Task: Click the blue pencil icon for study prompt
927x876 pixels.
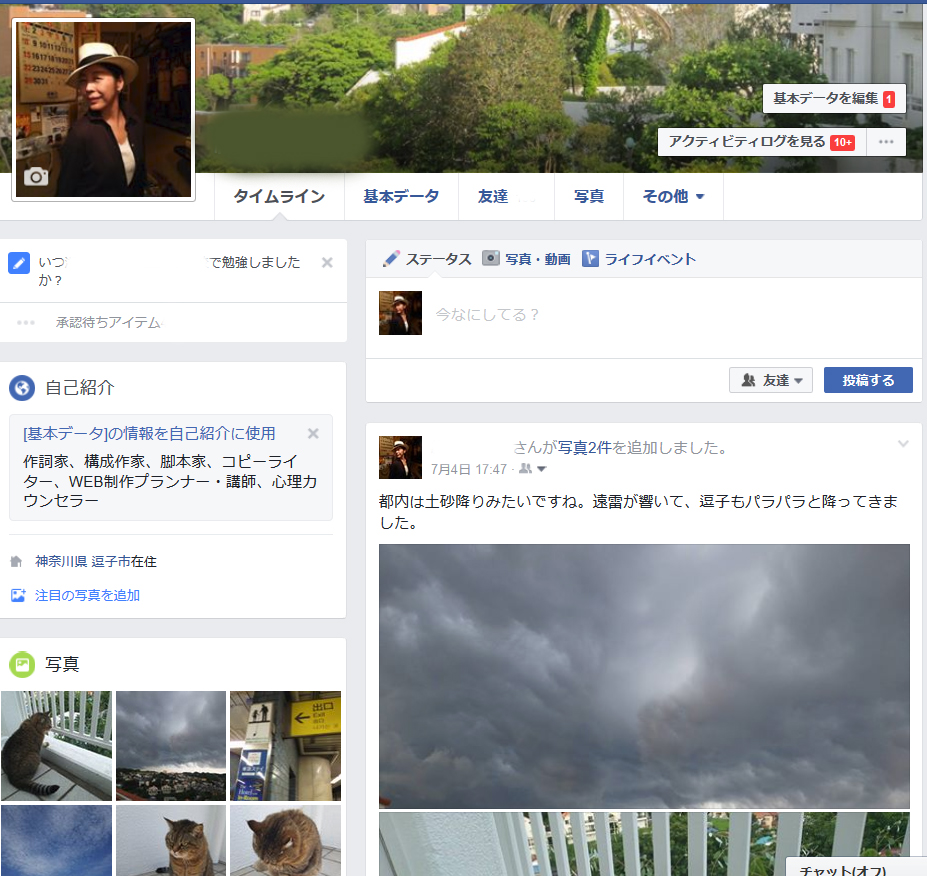Action: (19, 263)
